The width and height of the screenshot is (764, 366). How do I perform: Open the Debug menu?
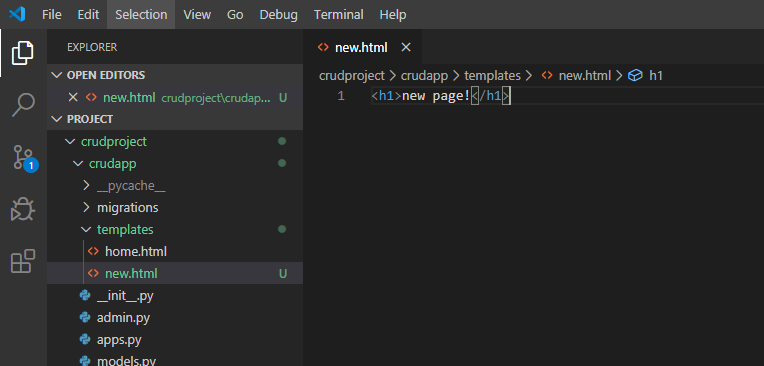click(278, 15)
